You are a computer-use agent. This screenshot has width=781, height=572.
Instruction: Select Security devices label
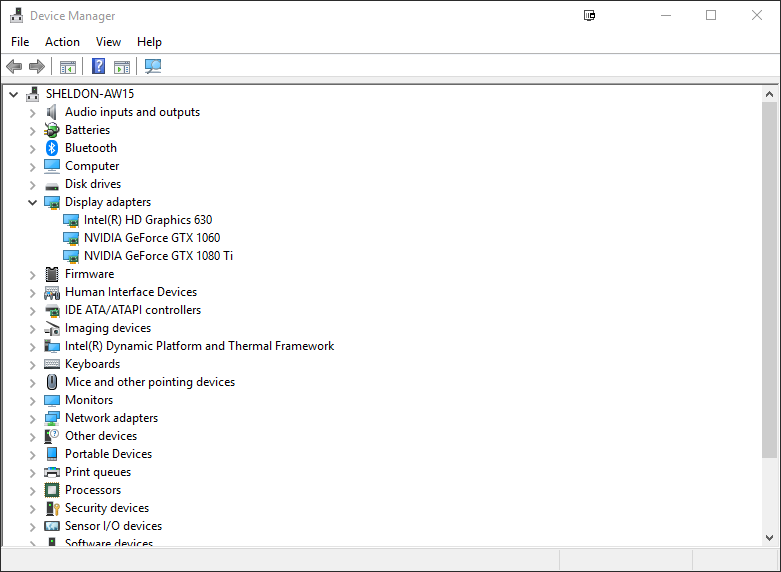coord(107,508)
